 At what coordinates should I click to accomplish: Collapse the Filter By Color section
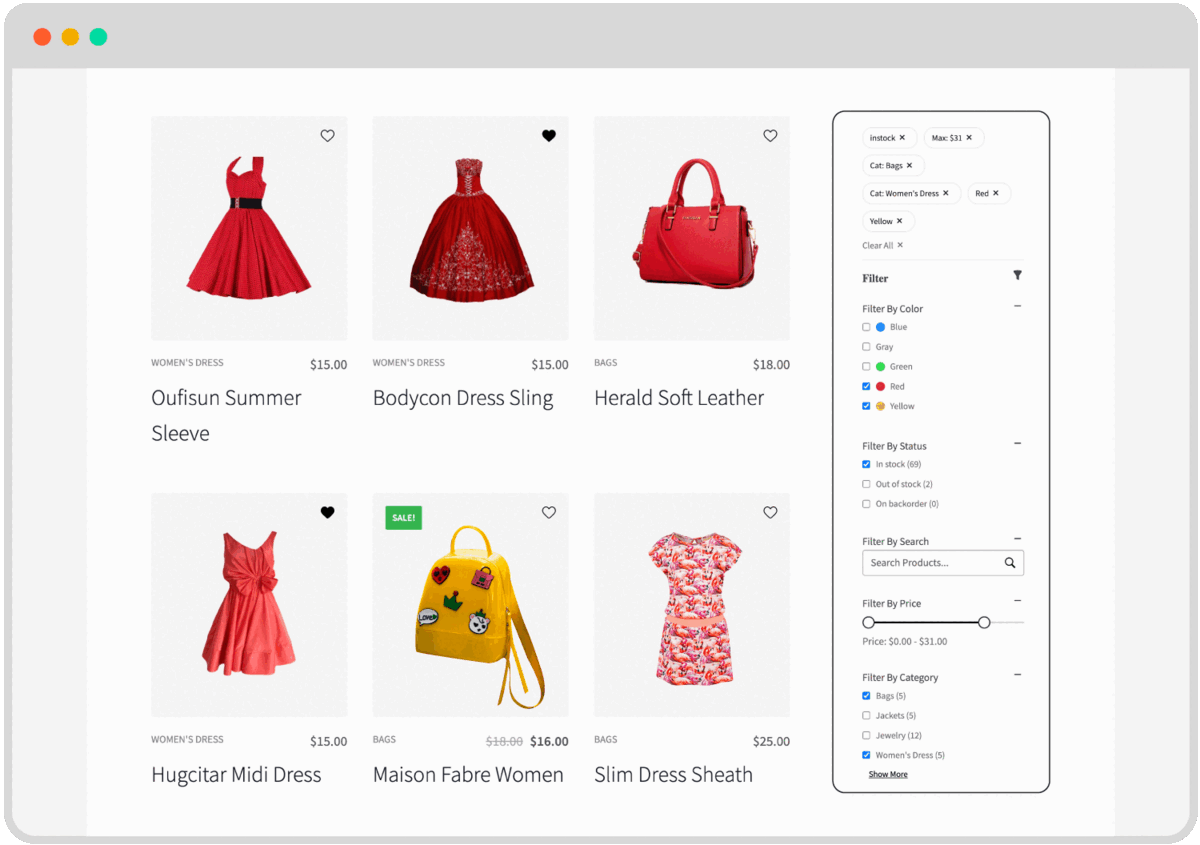click(x=1018, y=306)
